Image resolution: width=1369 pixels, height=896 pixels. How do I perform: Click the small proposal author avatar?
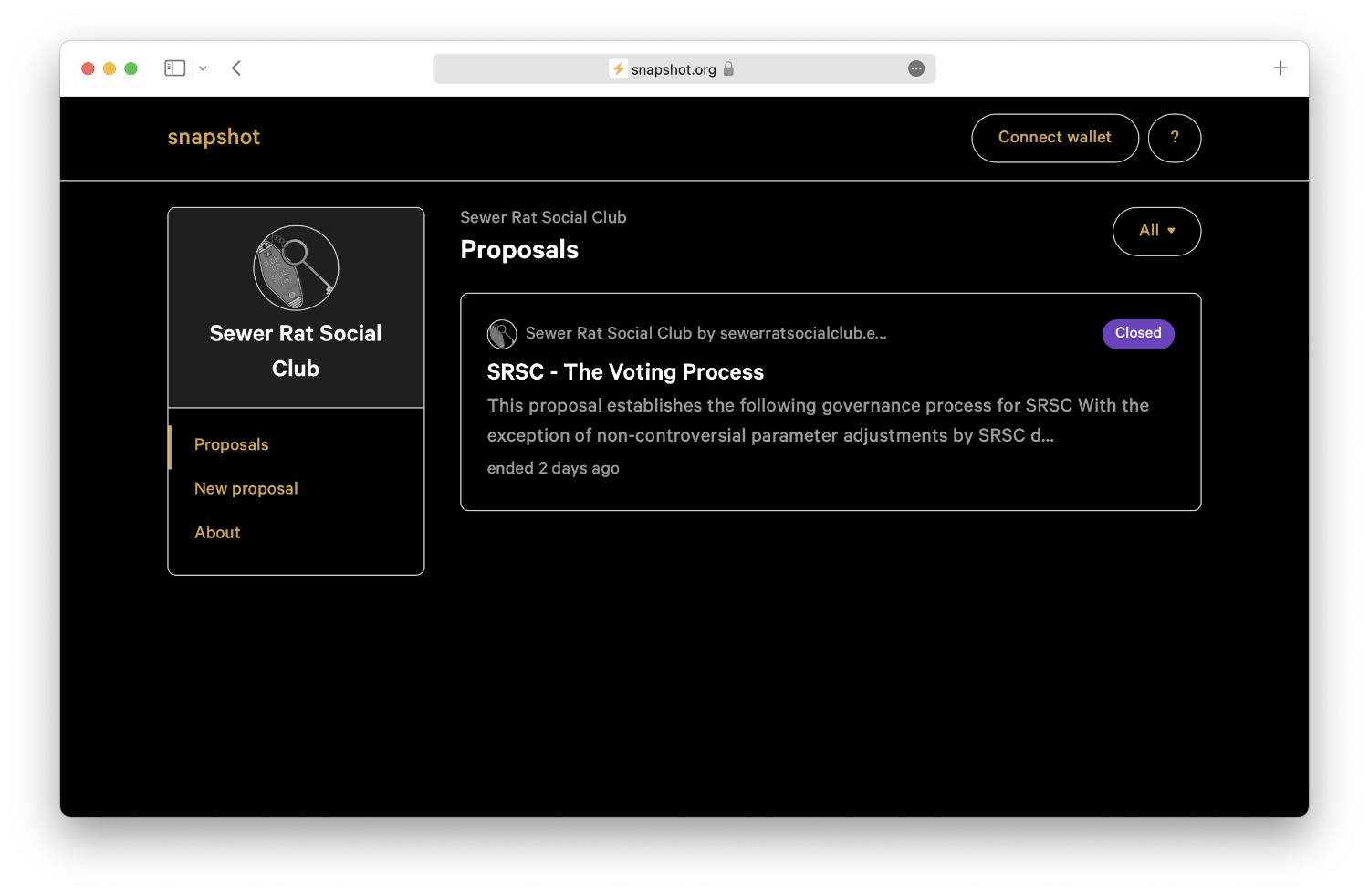click(x=502, y=334)
